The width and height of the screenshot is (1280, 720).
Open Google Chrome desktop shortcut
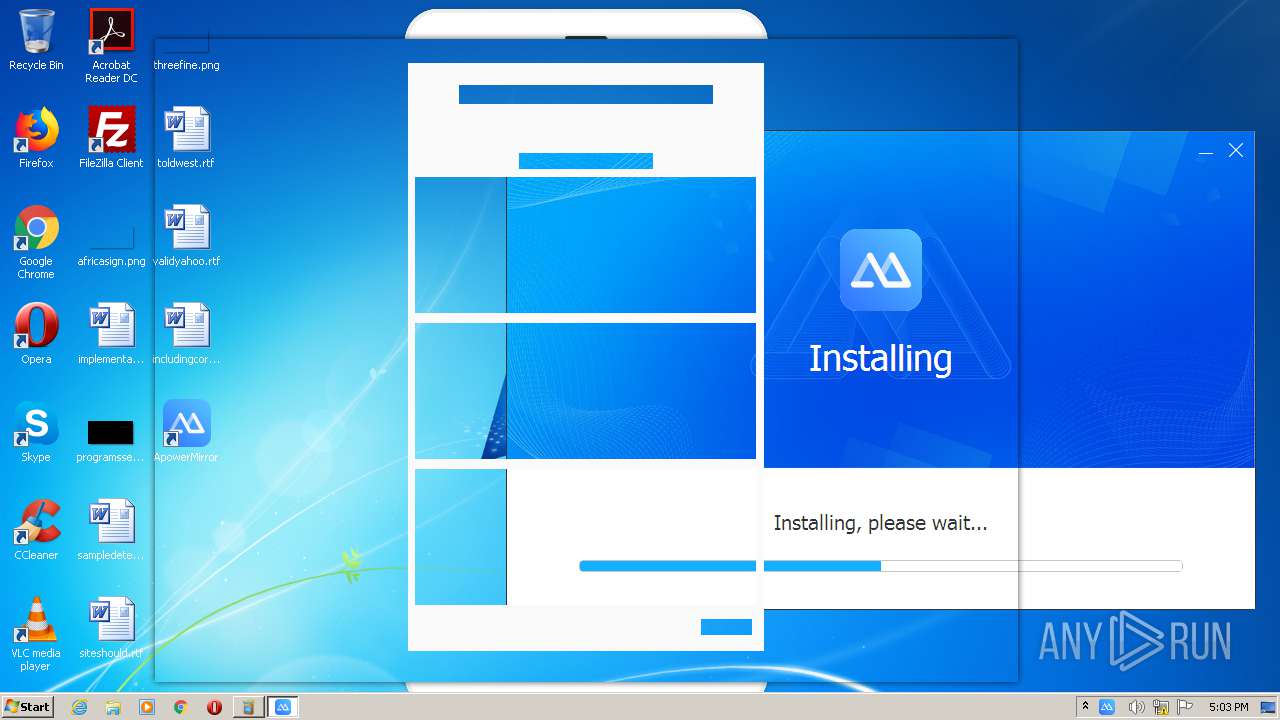click(x=36, y=242)
